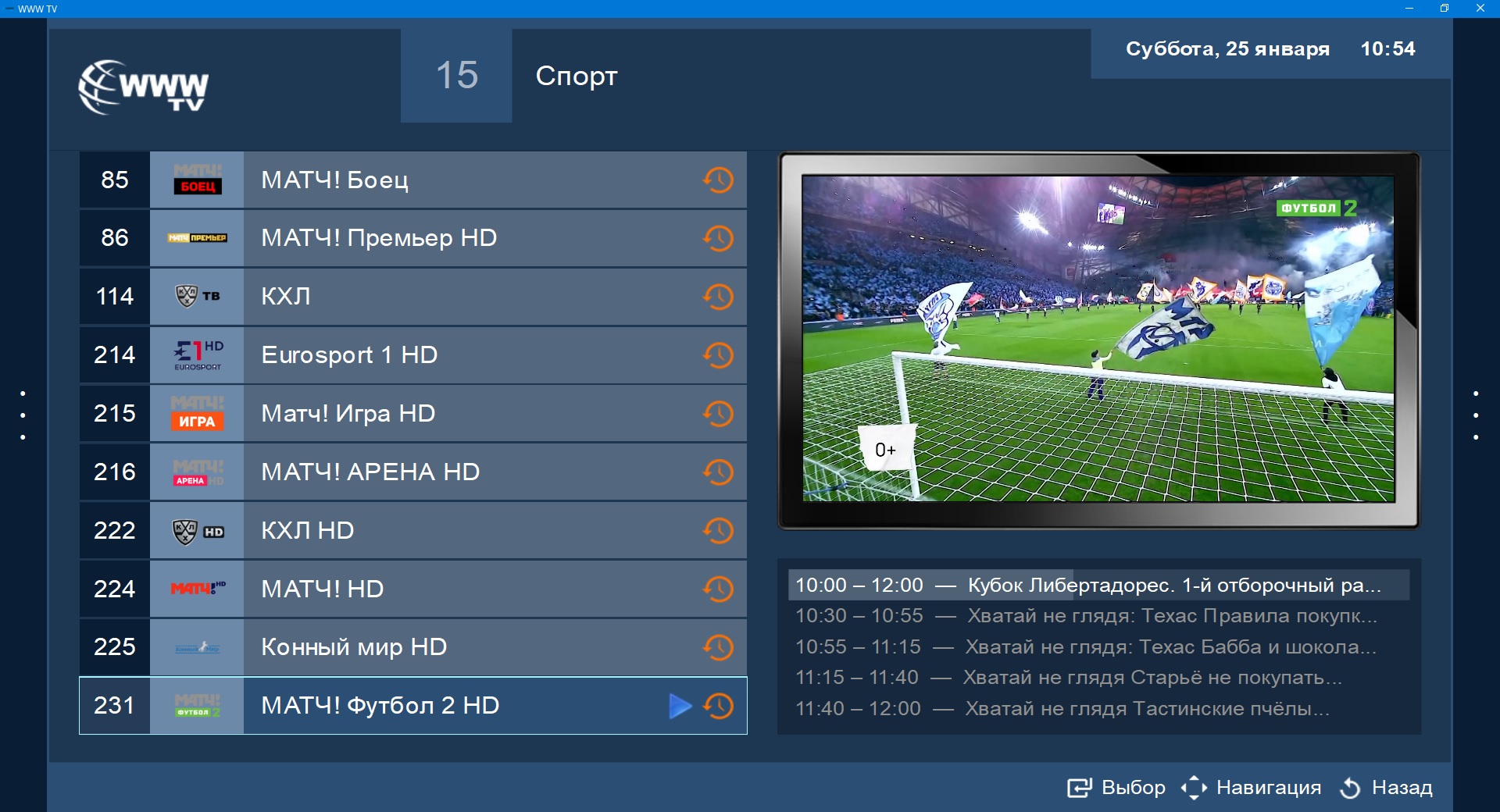
Task: Select МАТЧ! Премьер HD channel row
Action: pyautogui.click(x=412, y=238)
